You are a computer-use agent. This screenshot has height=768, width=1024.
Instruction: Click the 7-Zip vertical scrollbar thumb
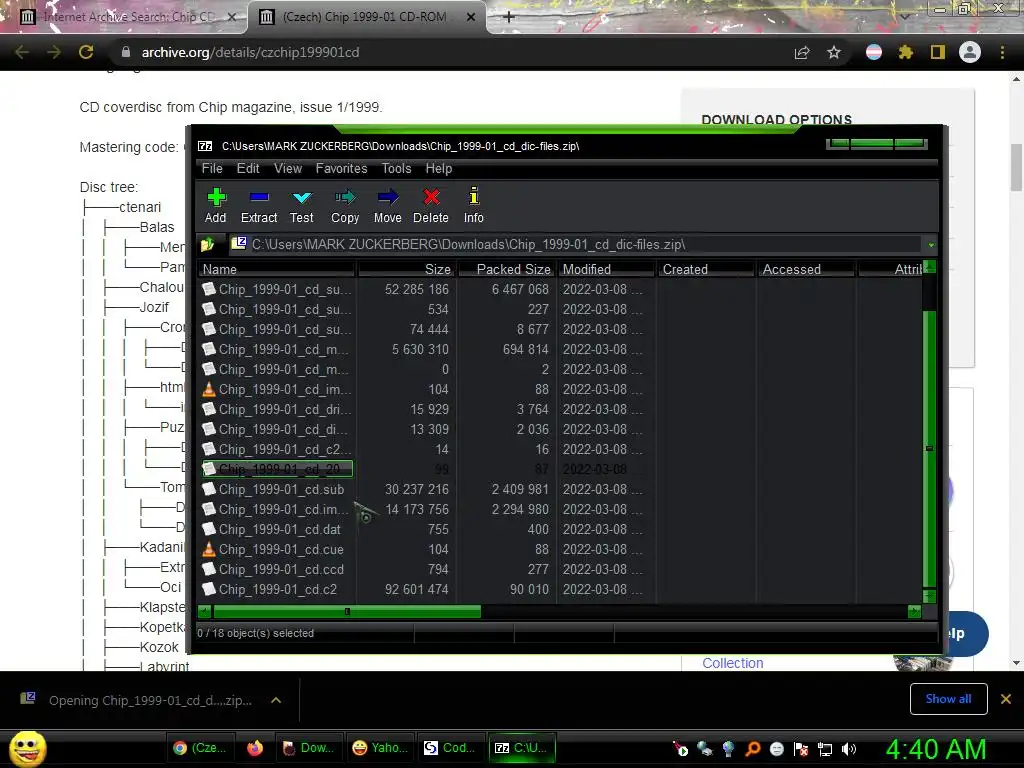point(929,449)
